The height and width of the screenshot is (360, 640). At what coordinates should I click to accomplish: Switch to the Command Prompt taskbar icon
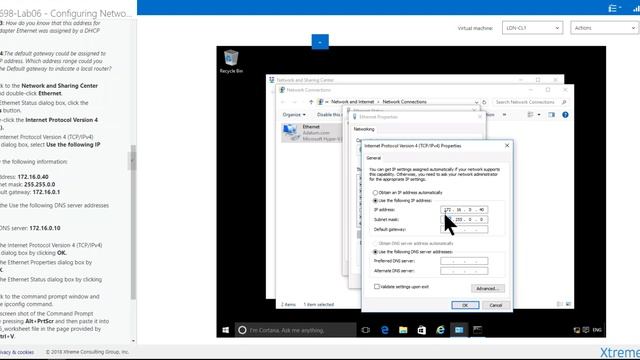[x=477, y=330]
